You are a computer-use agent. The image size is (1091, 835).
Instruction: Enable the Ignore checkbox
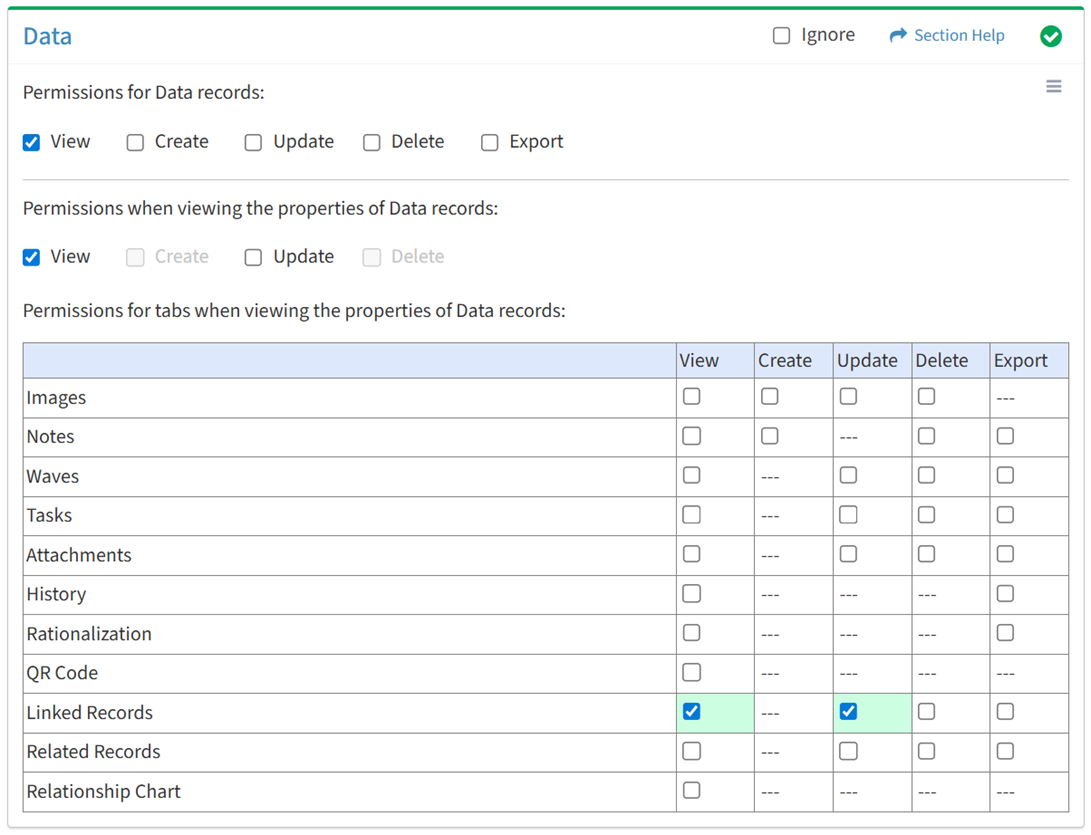tap(781, 36)
